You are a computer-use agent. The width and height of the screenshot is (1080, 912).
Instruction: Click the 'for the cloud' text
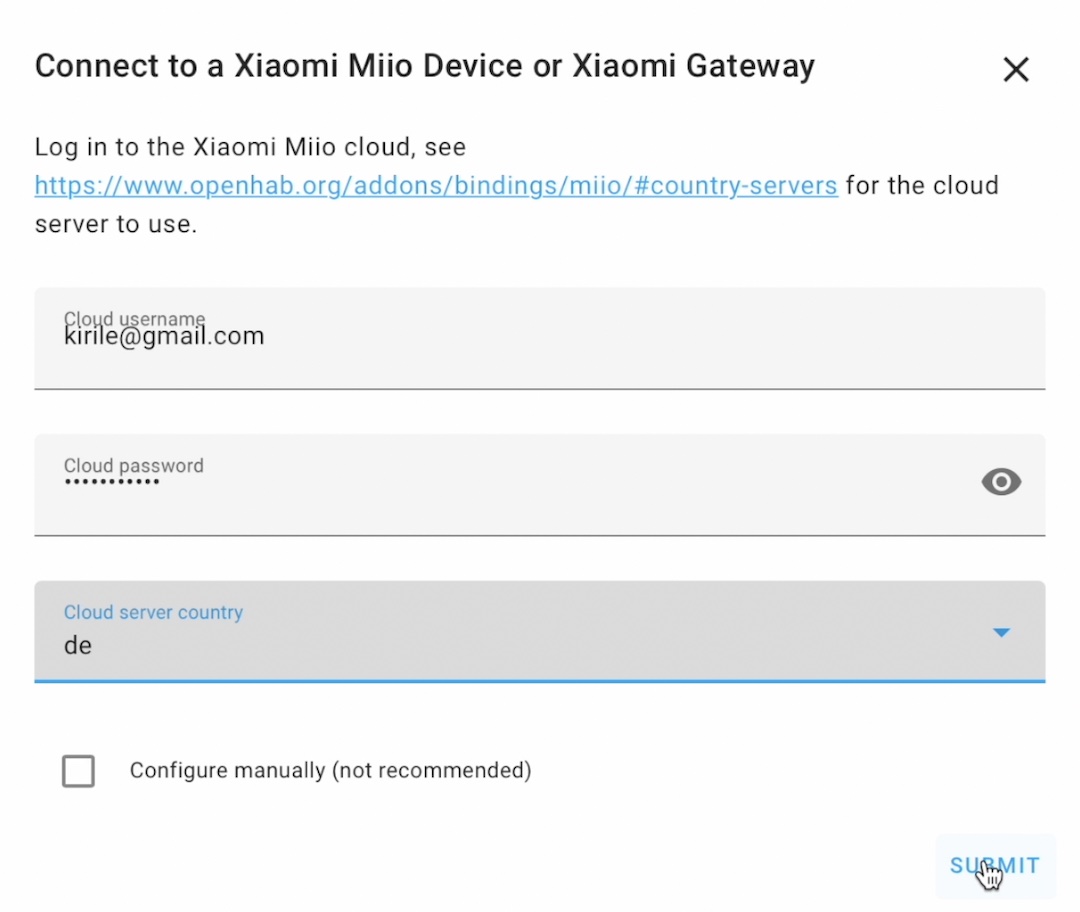pos(922,186)
